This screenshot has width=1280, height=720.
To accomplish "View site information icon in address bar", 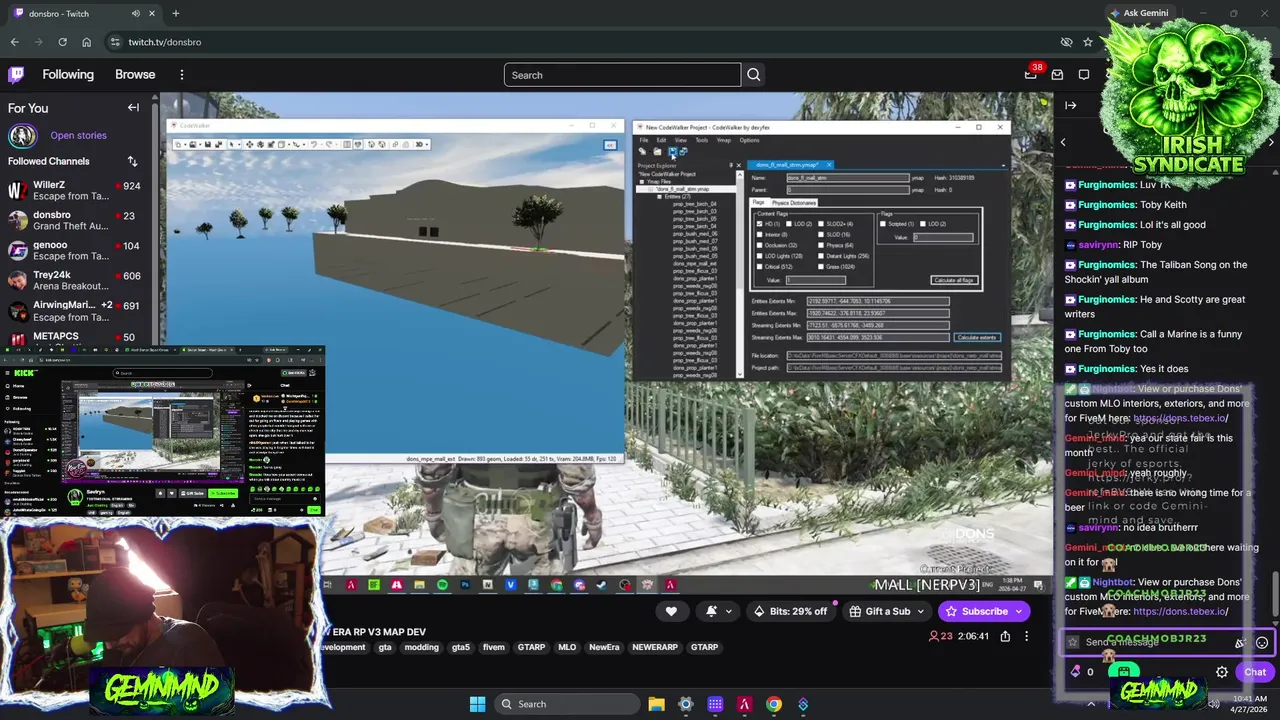I will (115, 42).
